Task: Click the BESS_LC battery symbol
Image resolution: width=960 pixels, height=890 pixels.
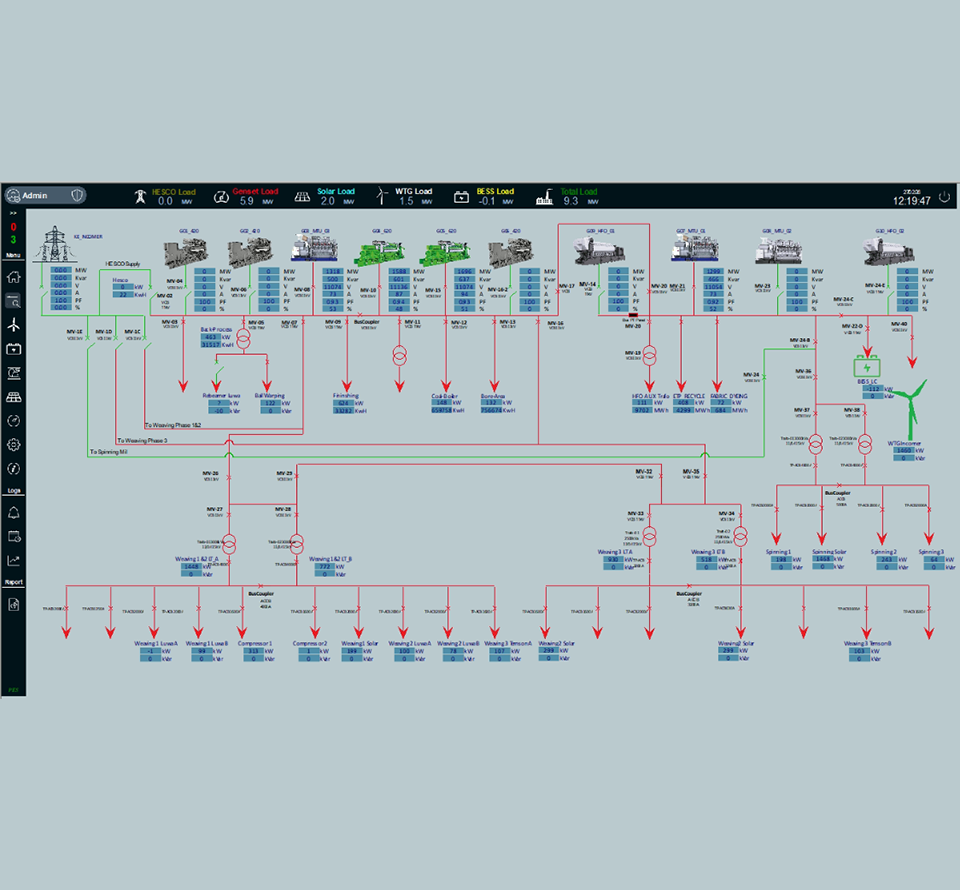Action: (865, 368)
